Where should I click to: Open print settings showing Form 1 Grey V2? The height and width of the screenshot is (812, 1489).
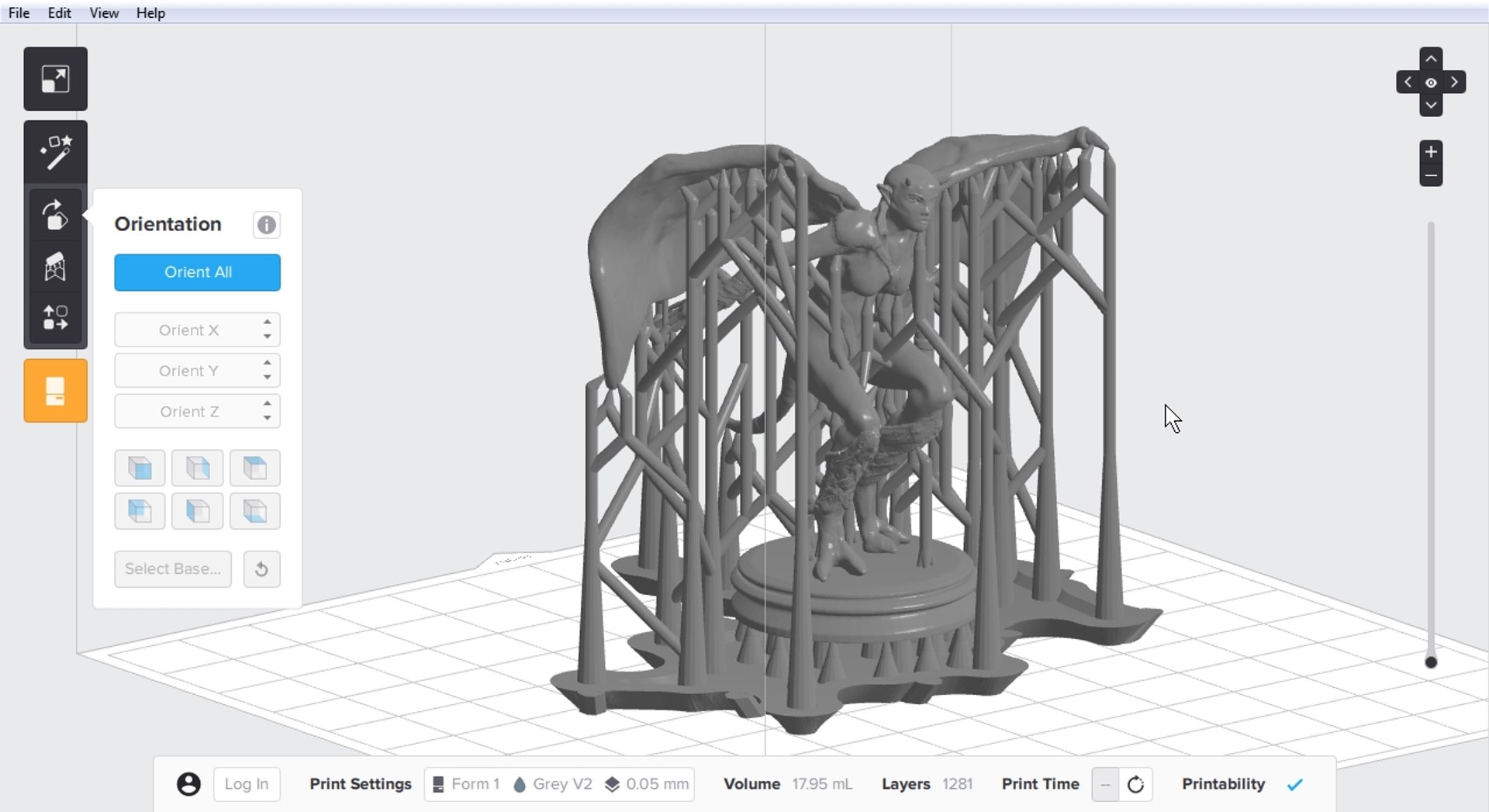559,784
